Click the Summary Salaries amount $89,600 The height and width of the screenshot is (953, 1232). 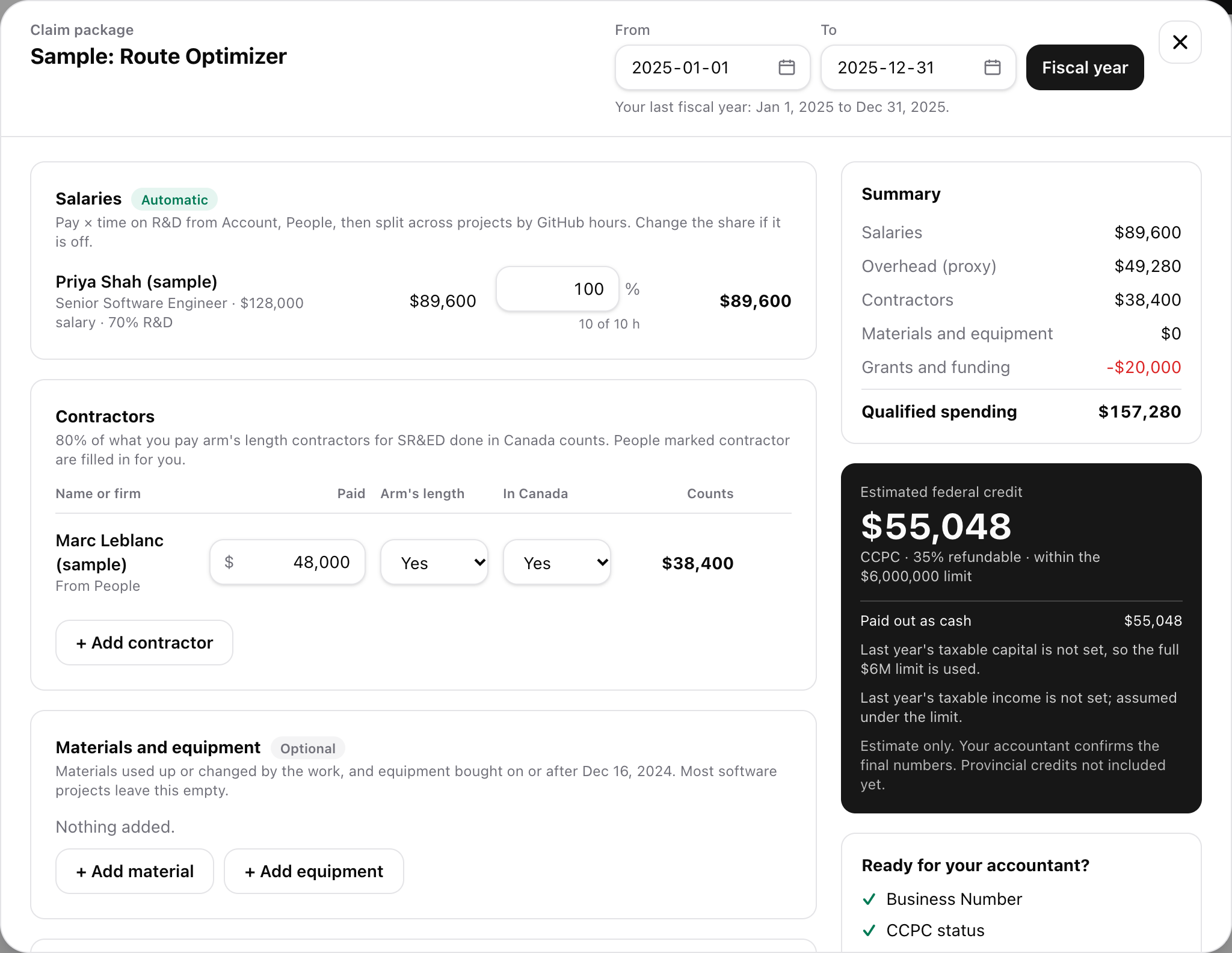[x=1147, y=232]
